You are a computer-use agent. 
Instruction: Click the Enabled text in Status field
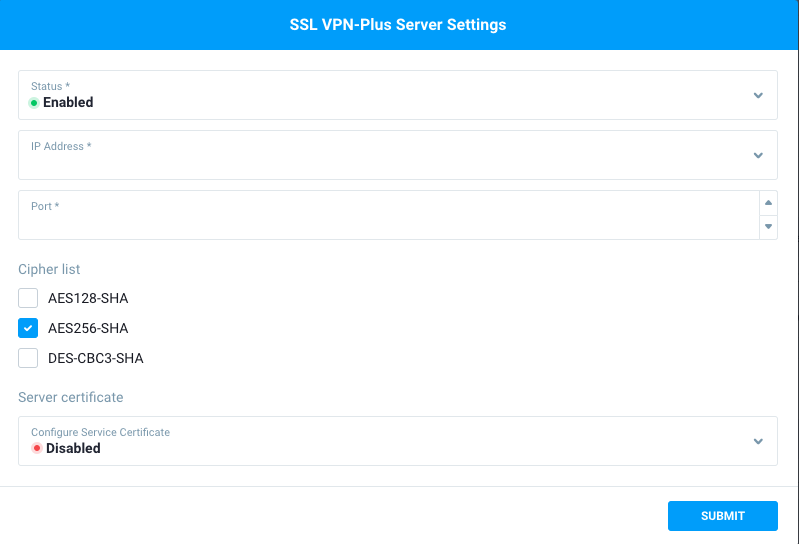(x=68, y=102)
